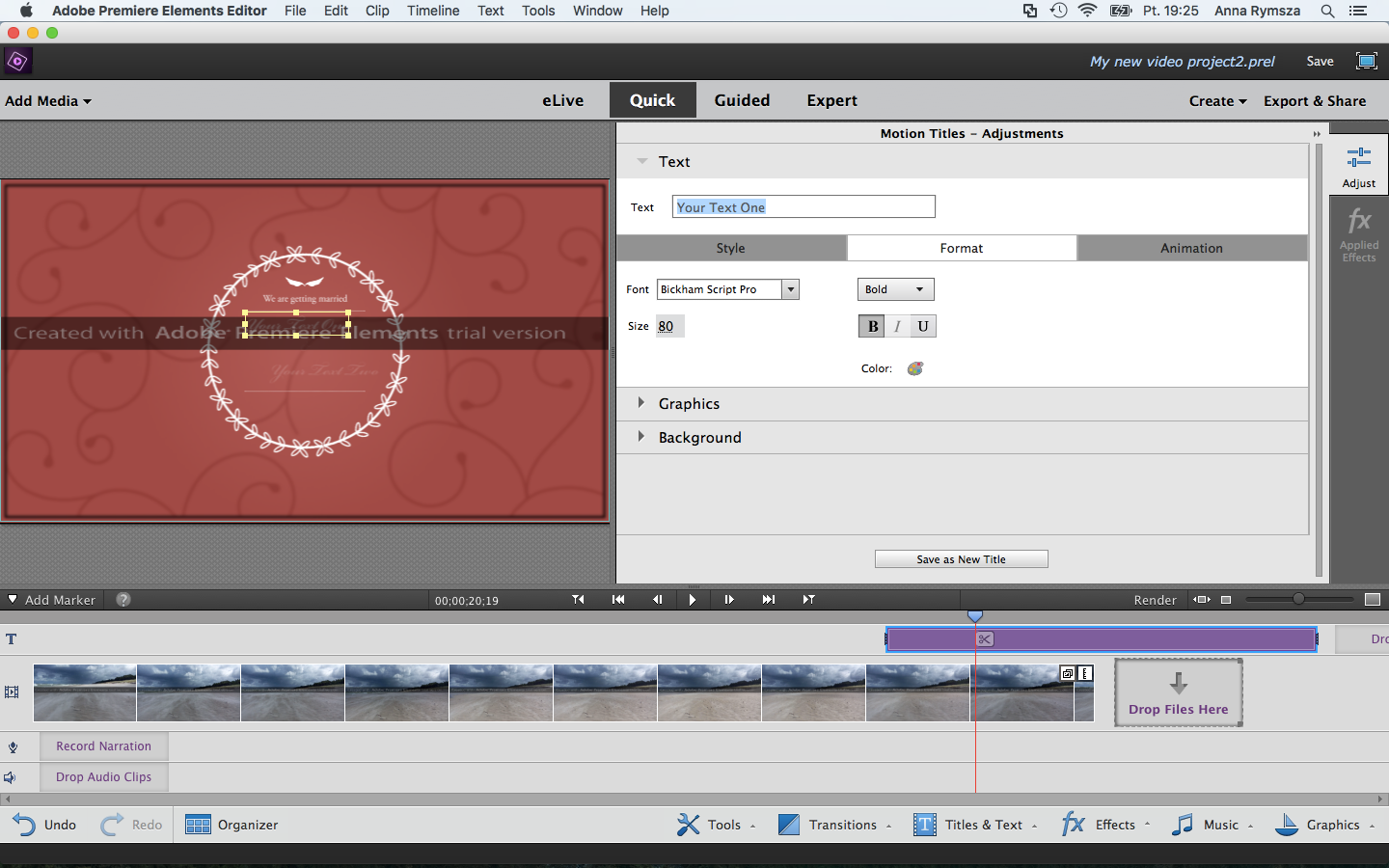1389x868 pixels.
Task: Open the Font dropdown list
Action: tap(790, 289)
